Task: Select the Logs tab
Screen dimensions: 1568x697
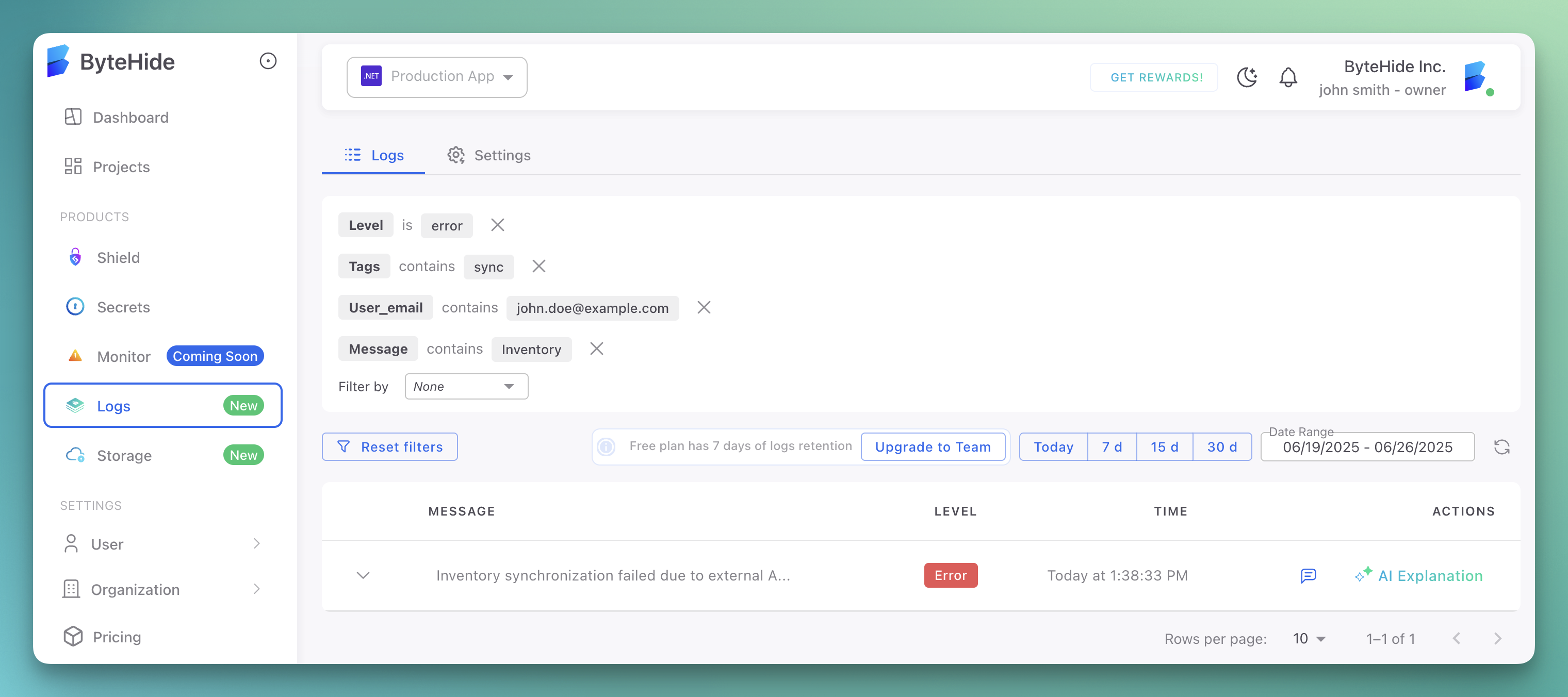Action: 372,155
